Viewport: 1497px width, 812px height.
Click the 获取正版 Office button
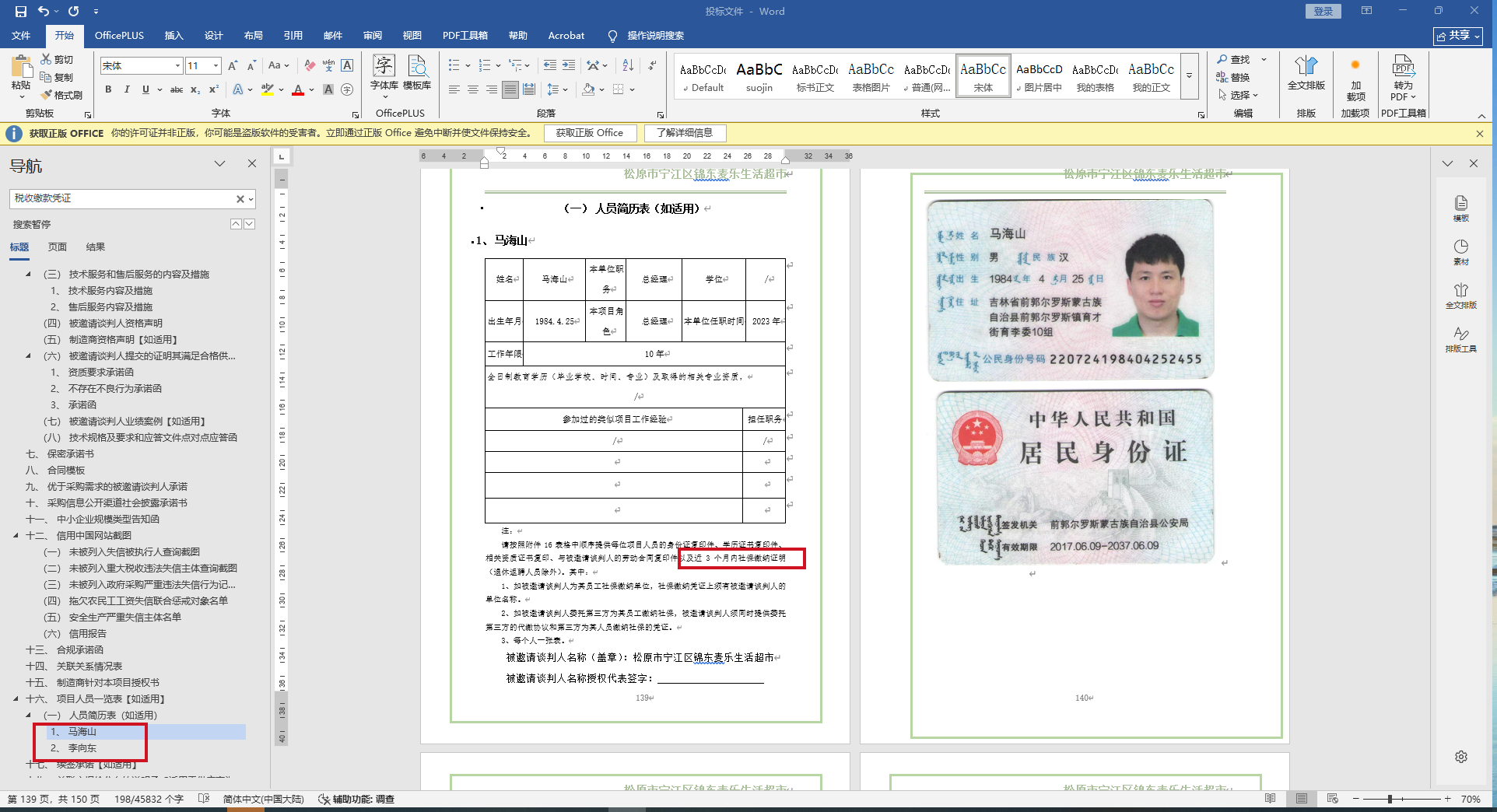tap(589, 133)
